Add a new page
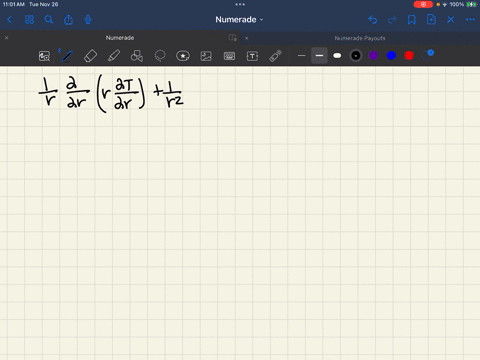This screenshot has width=480, height=360. click(431, 20)
